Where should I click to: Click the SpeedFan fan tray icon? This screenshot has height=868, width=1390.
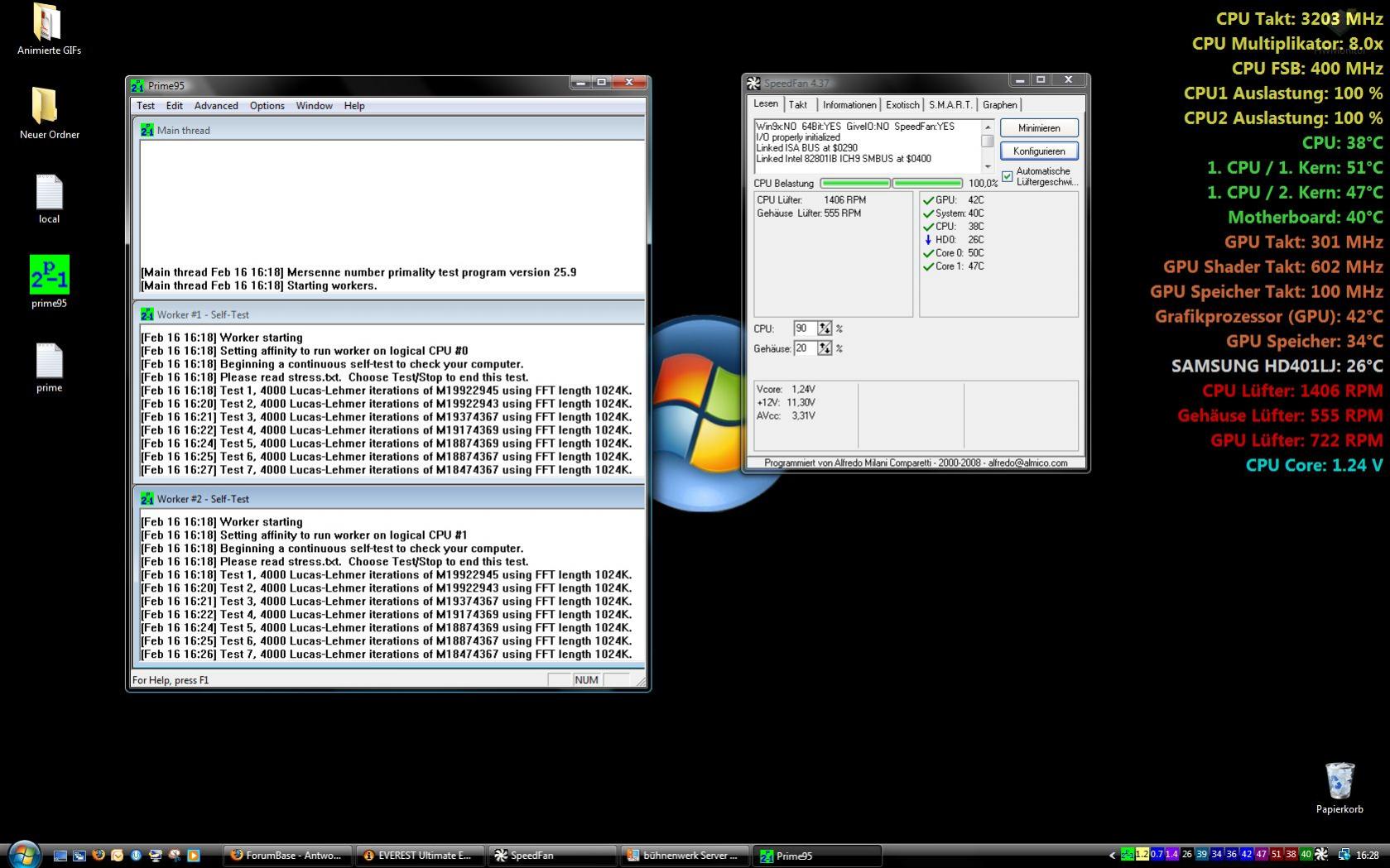tap(1321, 855)
